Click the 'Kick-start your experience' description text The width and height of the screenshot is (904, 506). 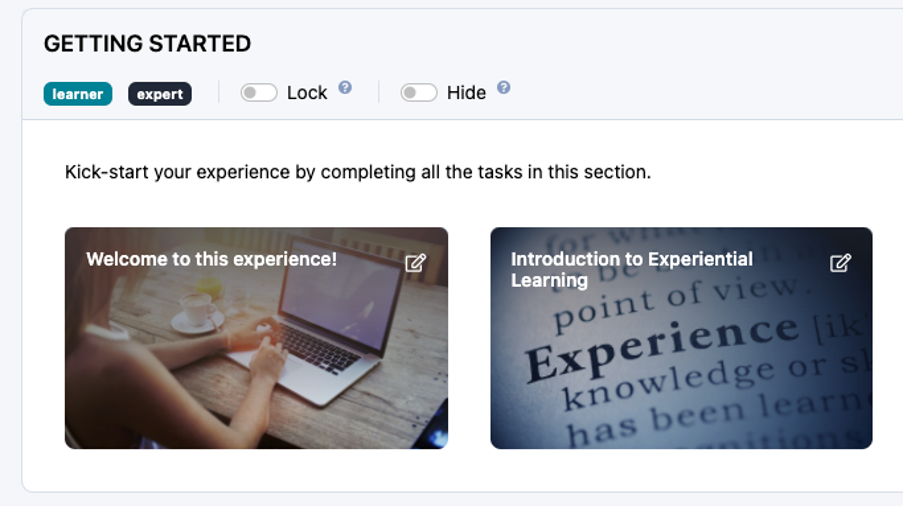coord(357,172)
